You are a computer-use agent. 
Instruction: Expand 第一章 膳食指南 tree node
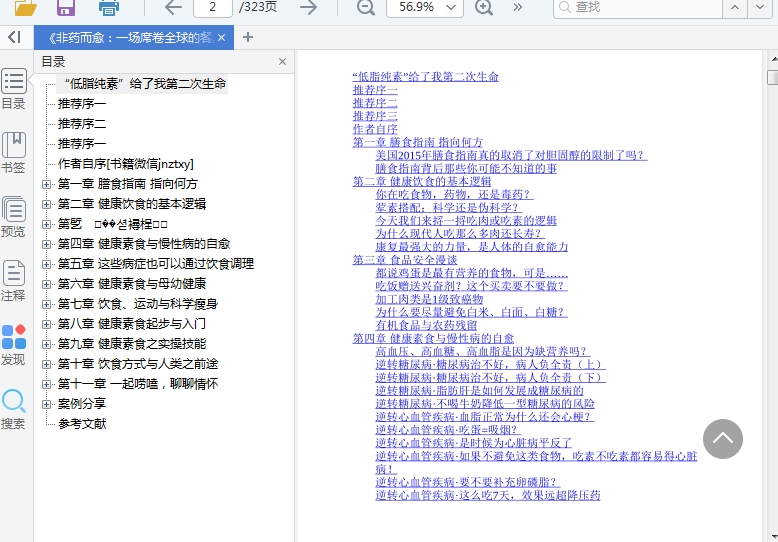(46, 184)
